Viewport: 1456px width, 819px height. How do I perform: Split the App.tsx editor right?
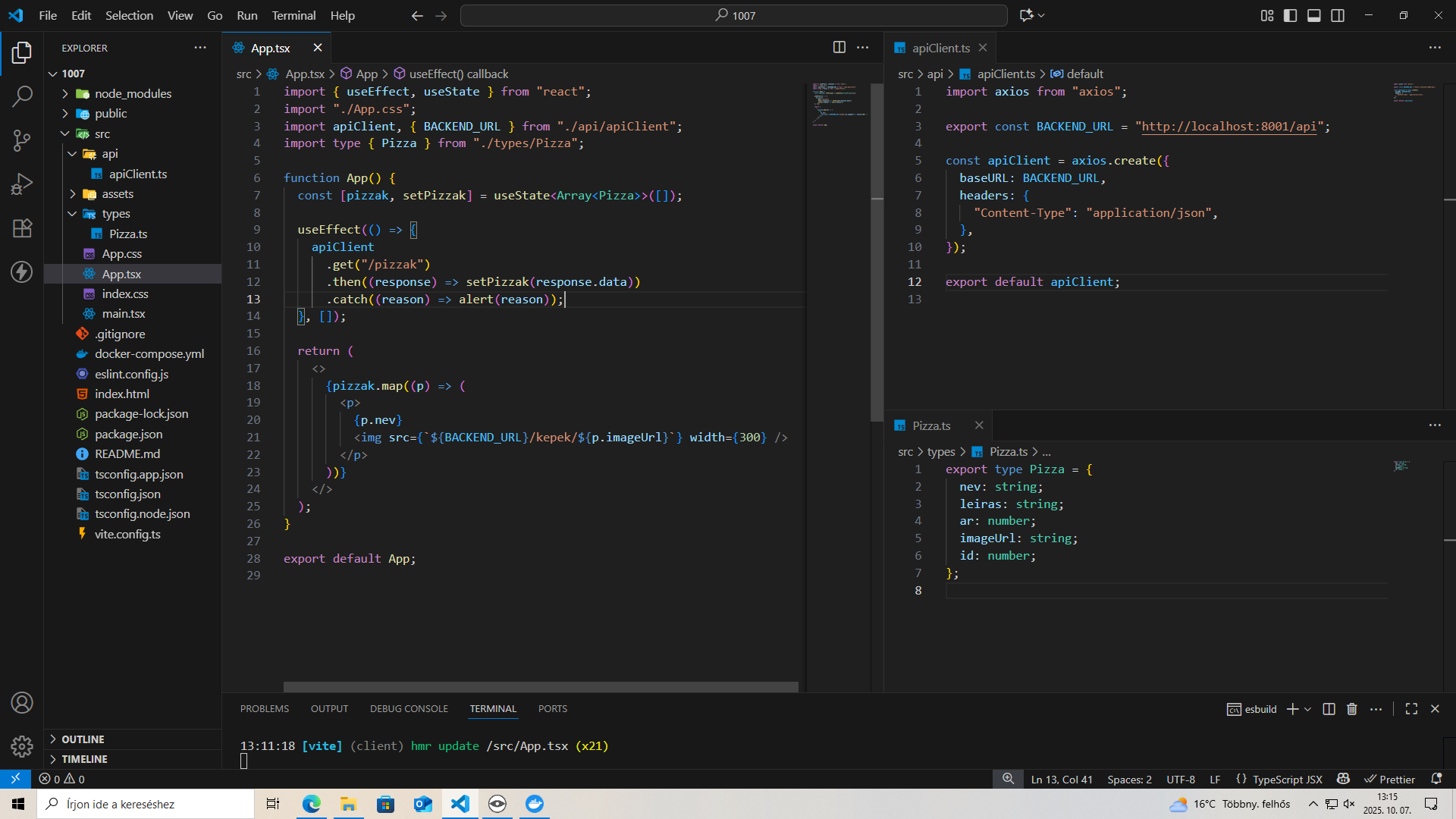[x=839, y=48]
